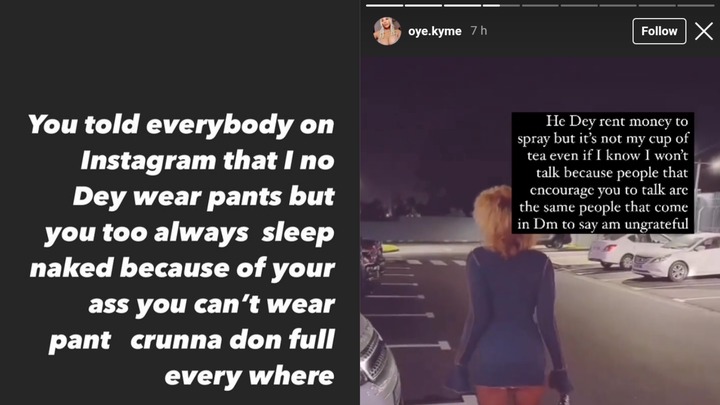720x405 pixels.
Task: Click the white parked car in the story
Action: pos(675,256)
